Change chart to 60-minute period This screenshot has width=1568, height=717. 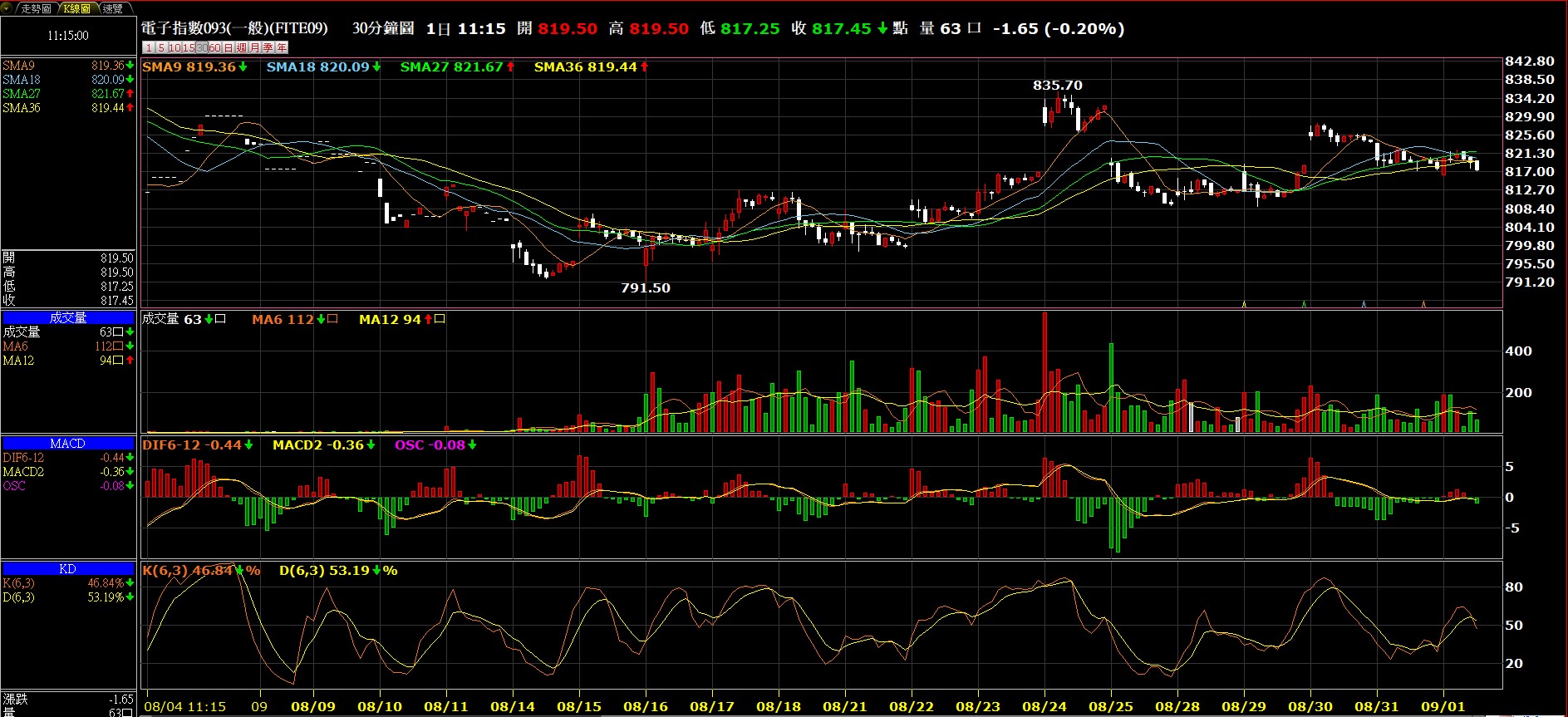215,47
